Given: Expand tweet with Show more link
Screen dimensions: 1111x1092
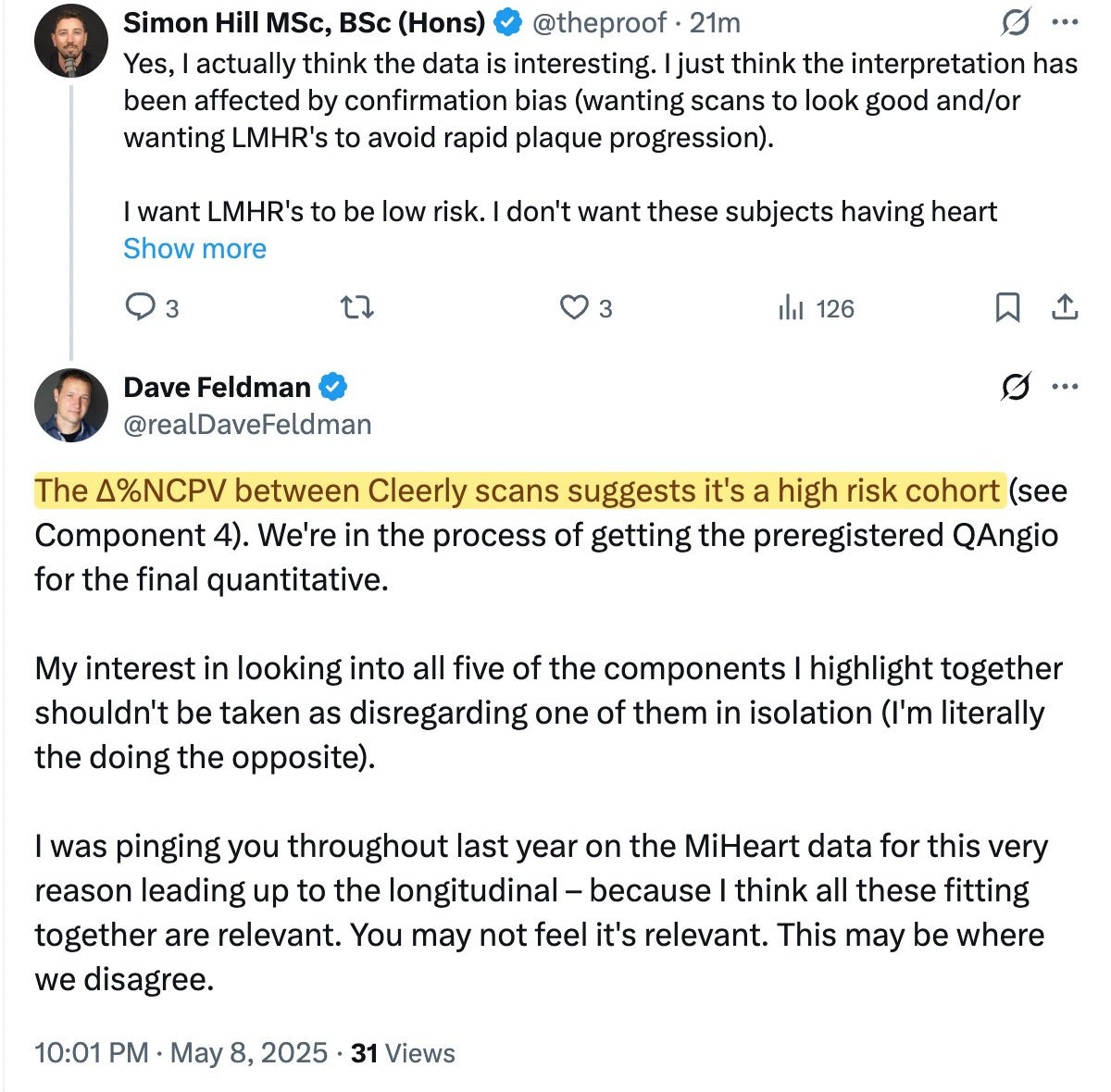Looking at the screenshot, I should pyautogui.click(x=194, y=248).
